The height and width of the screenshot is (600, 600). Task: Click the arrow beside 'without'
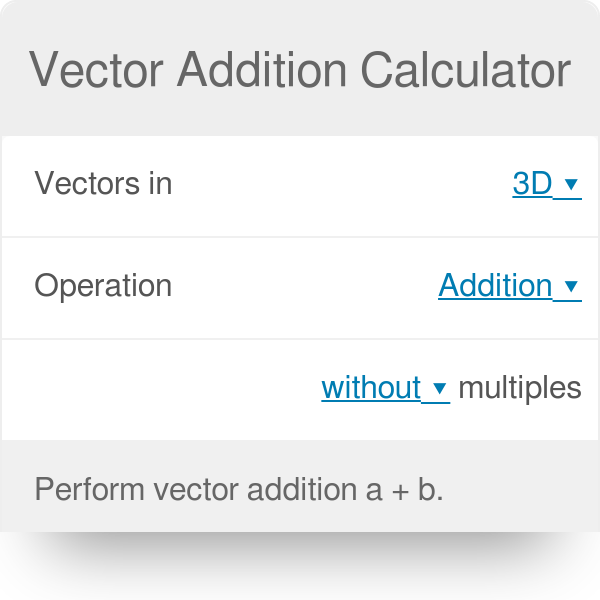coord(440,388)
